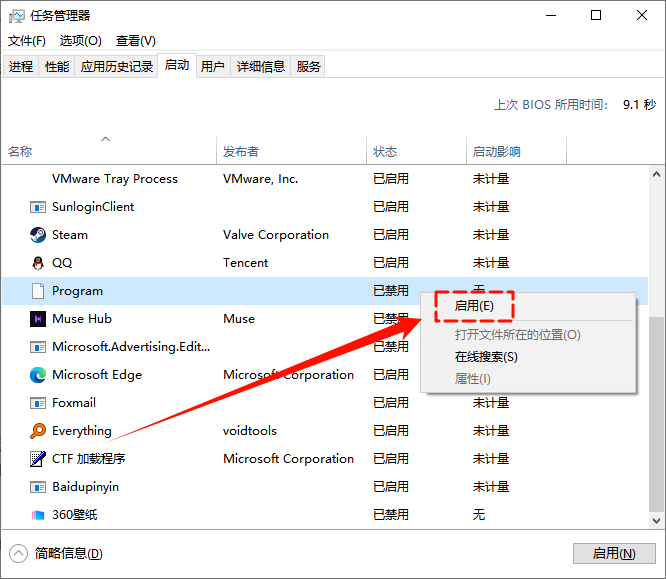666x579 pixels.
Task: Click the Baidupinyin row icon
Action: click(x=38, y=487)
